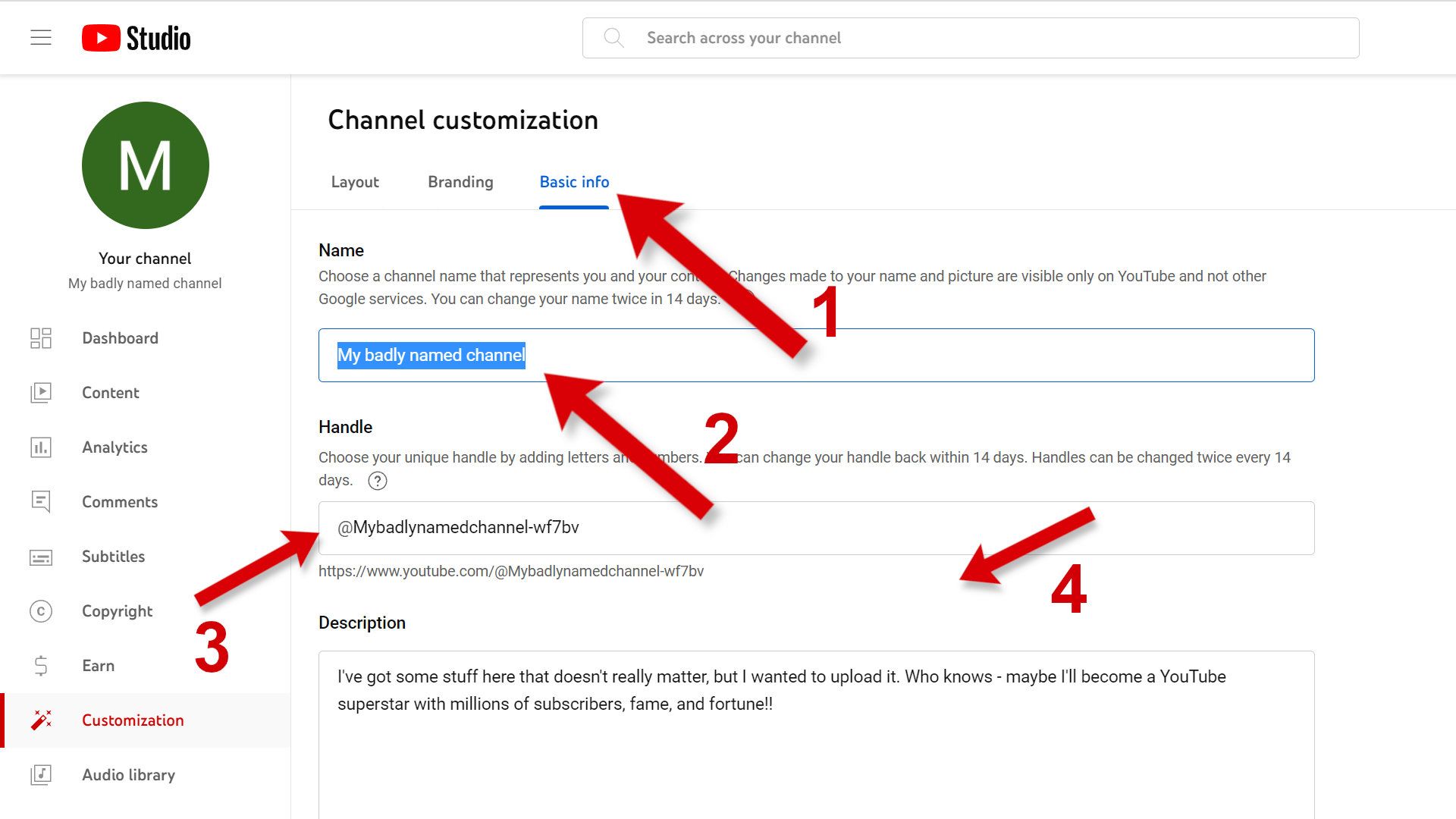This screenshot has height=819, width=1456.
Task: Click the YouTube Studio logo
Action: [x=136, y=37]
